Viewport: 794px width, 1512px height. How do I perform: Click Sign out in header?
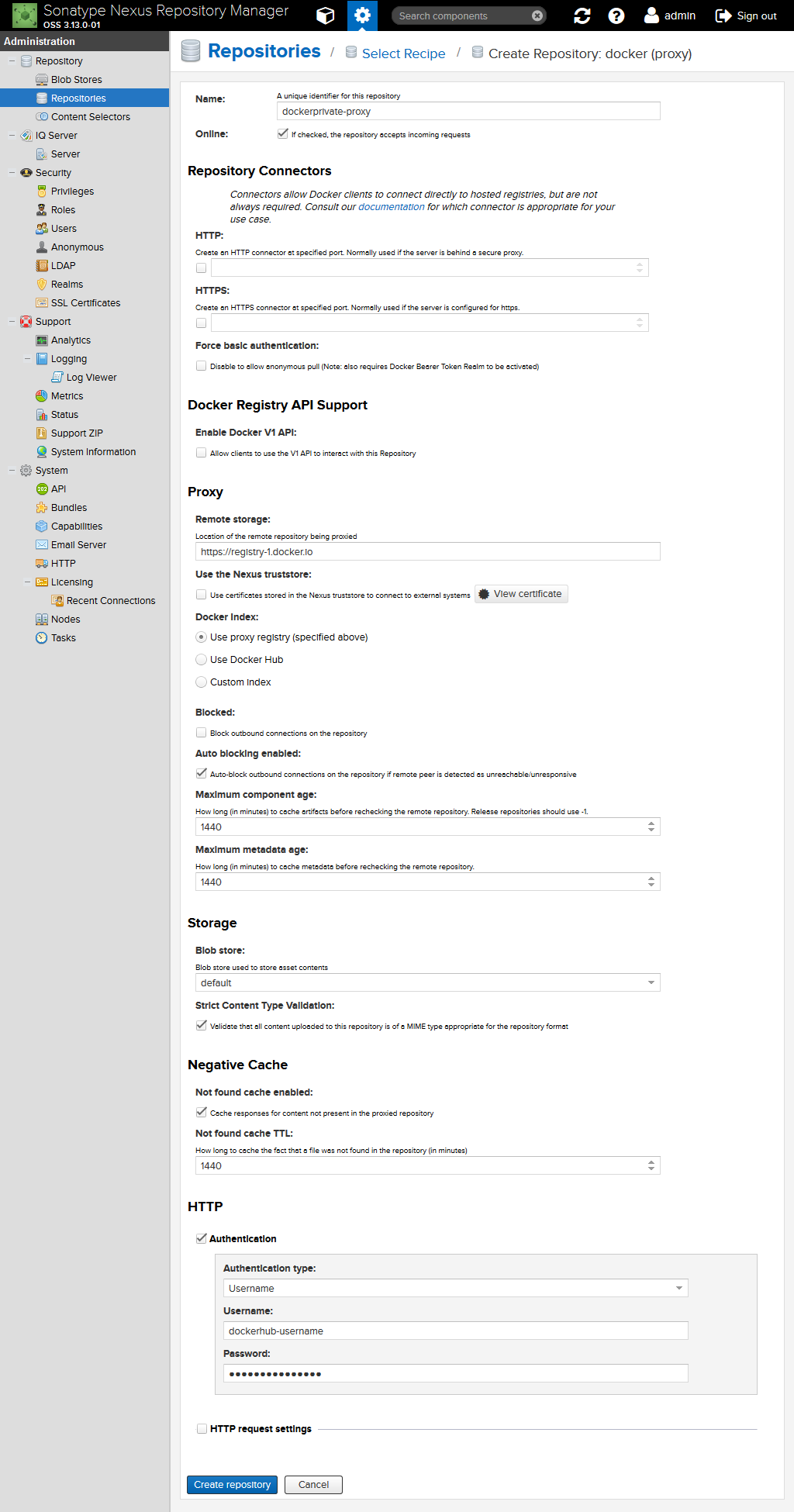[746, 16]
